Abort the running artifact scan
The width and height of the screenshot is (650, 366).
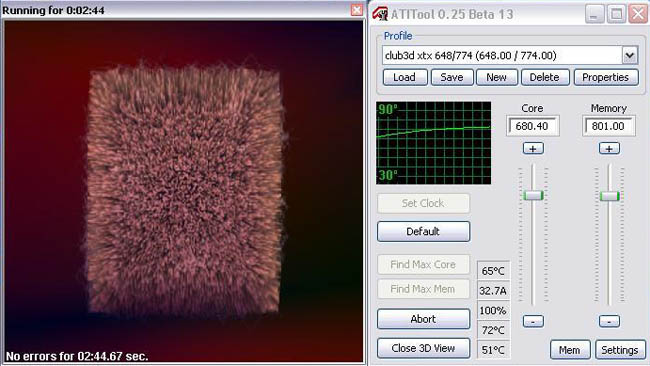click(x=423, y=319)
